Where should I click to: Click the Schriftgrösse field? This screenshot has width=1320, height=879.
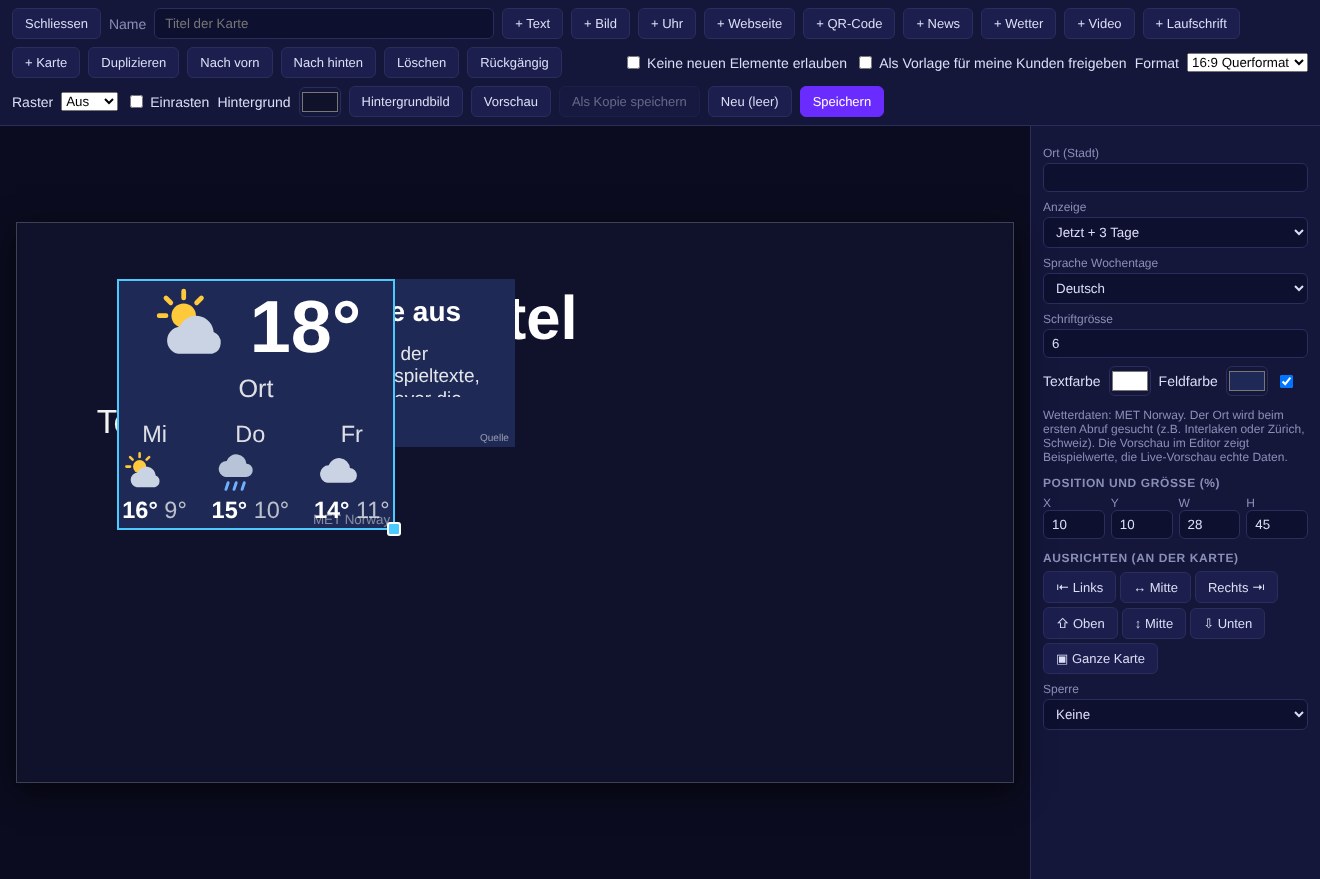click(x=1175, y=343)
